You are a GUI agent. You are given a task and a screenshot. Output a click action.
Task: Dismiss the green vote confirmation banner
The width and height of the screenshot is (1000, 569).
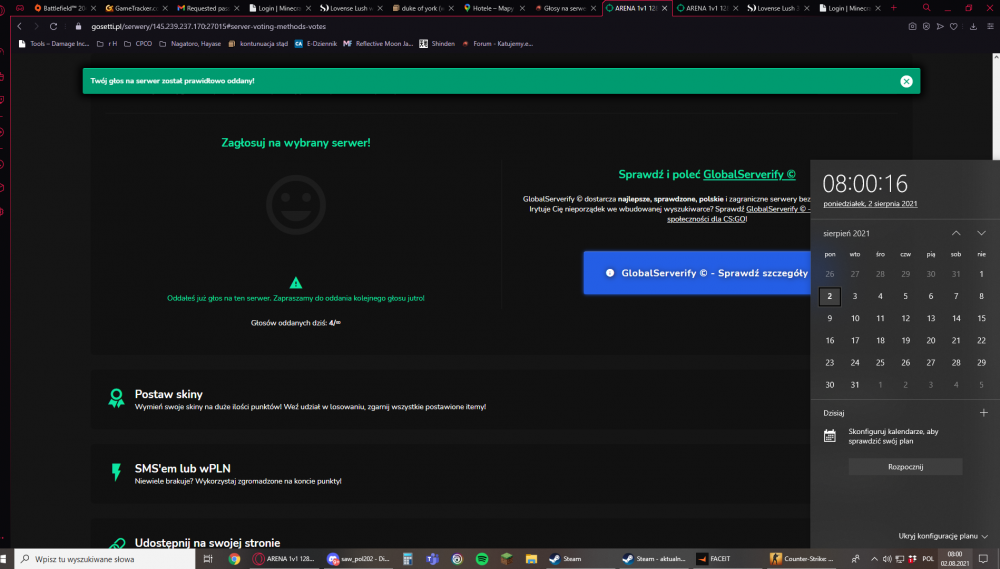(x=906, y=81)
